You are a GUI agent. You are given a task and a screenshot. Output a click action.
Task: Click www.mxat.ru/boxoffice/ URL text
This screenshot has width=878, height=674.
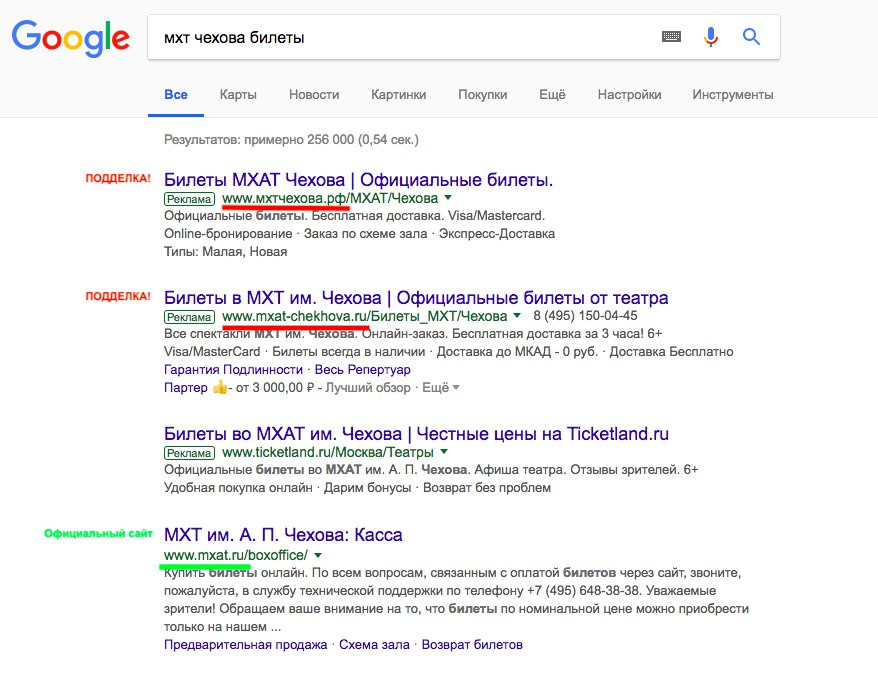pos(236,555)
